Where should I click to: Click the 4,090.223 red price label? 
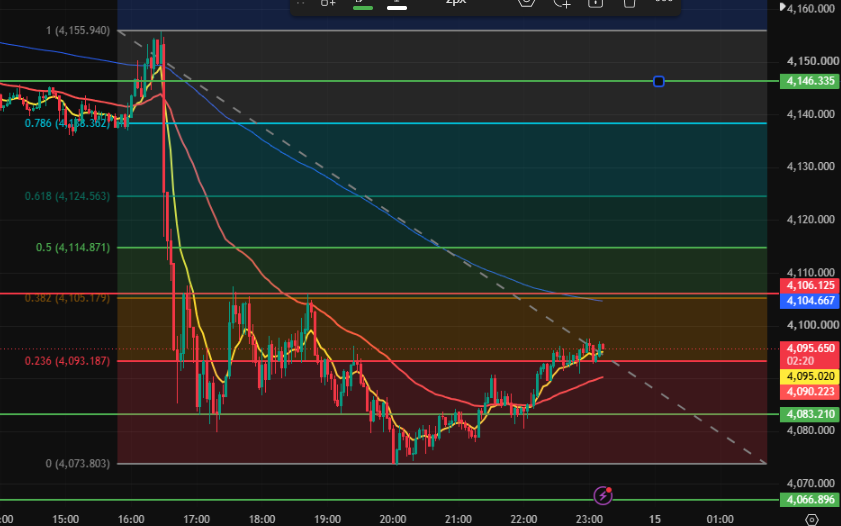tap(810, 391)
